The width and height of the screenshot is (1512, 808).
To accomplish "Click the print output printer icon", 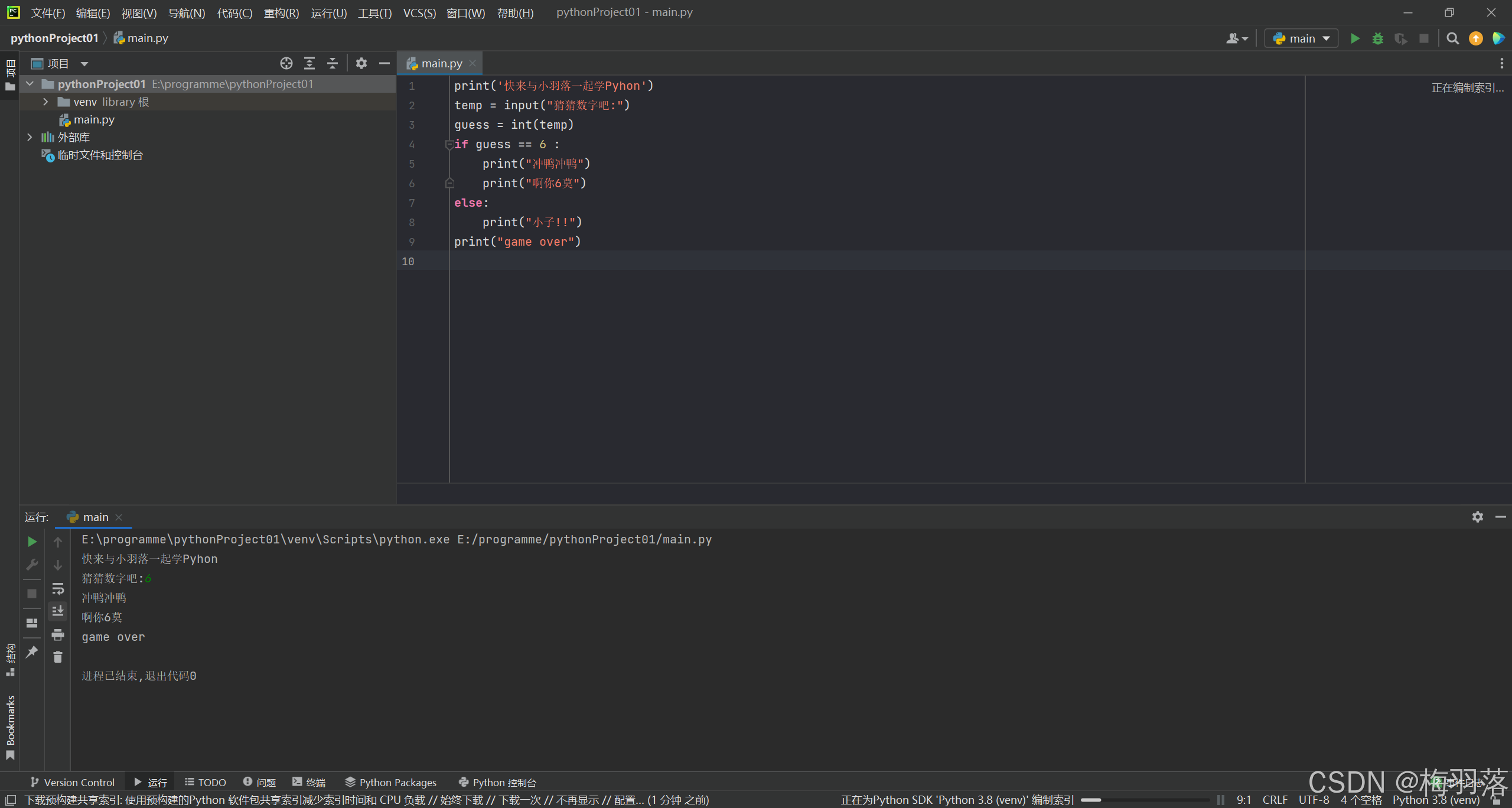I will click(x=58, y=635).
